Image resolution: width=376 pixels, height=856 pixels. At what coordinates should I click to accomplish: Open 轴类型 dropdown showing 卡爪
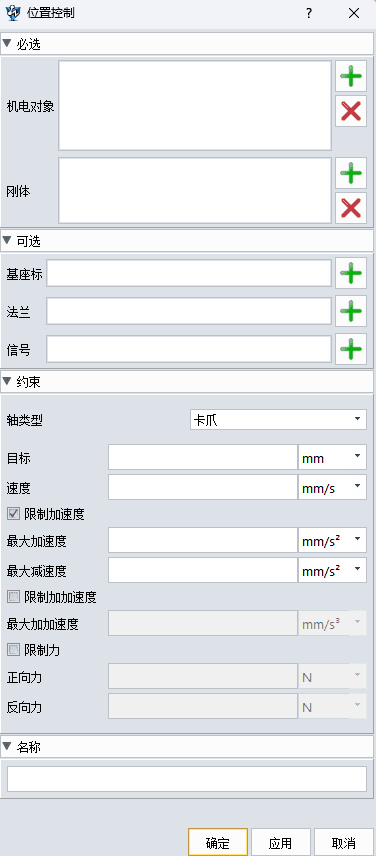pos(278,420)
